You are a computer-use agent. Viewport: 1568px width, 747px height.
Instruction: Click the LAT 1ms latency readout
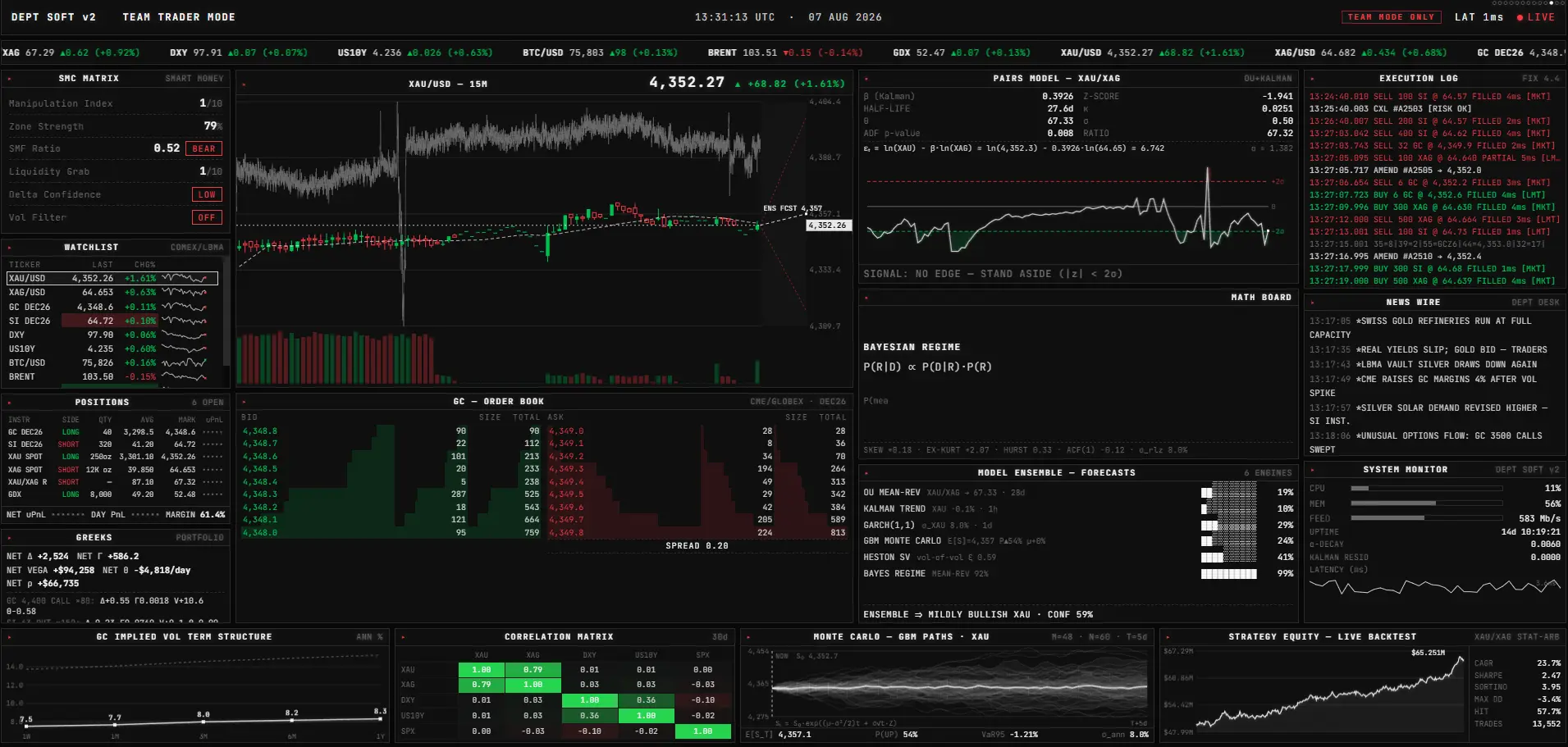pyautogui.click(x=1479, y=17)
